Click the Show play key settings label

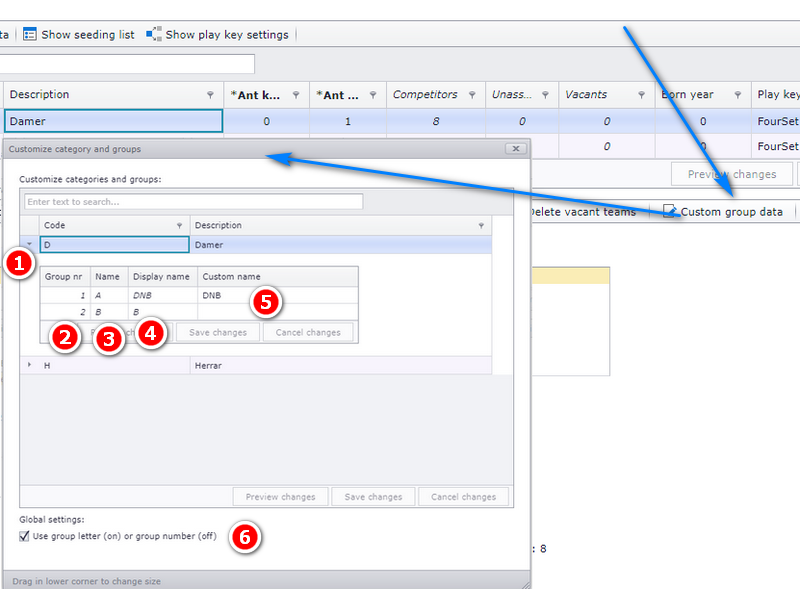(227, 35)
